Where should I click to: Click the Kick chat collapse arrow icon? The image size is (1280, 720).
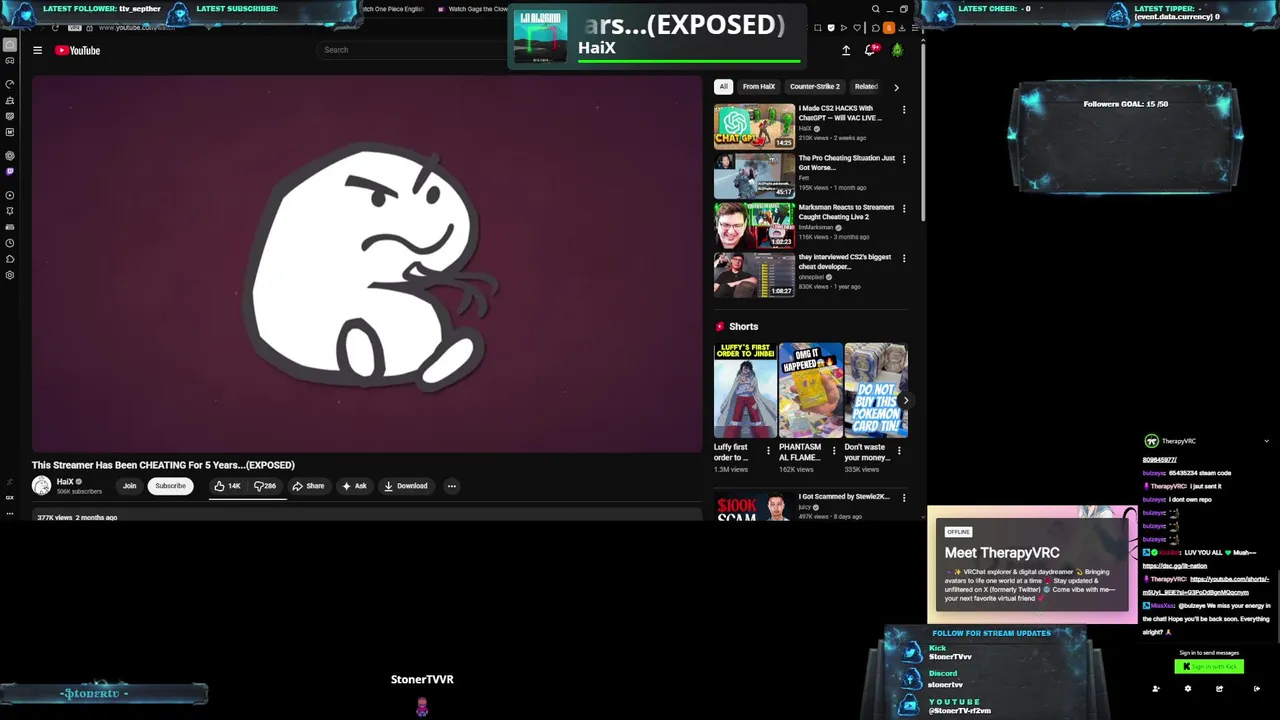[1257, 688]
